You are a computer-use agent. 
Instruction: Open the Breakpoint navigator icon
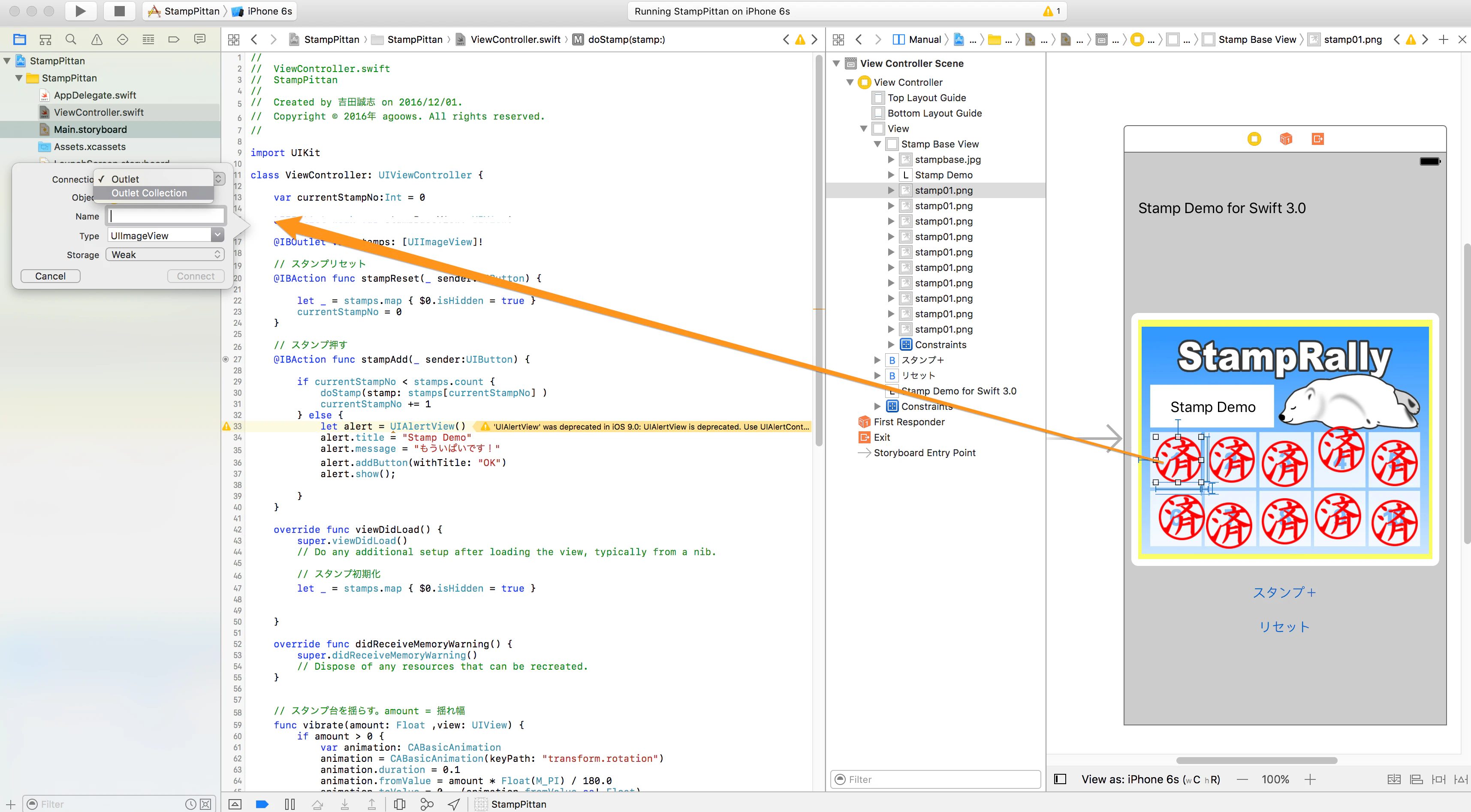point(174,39)
